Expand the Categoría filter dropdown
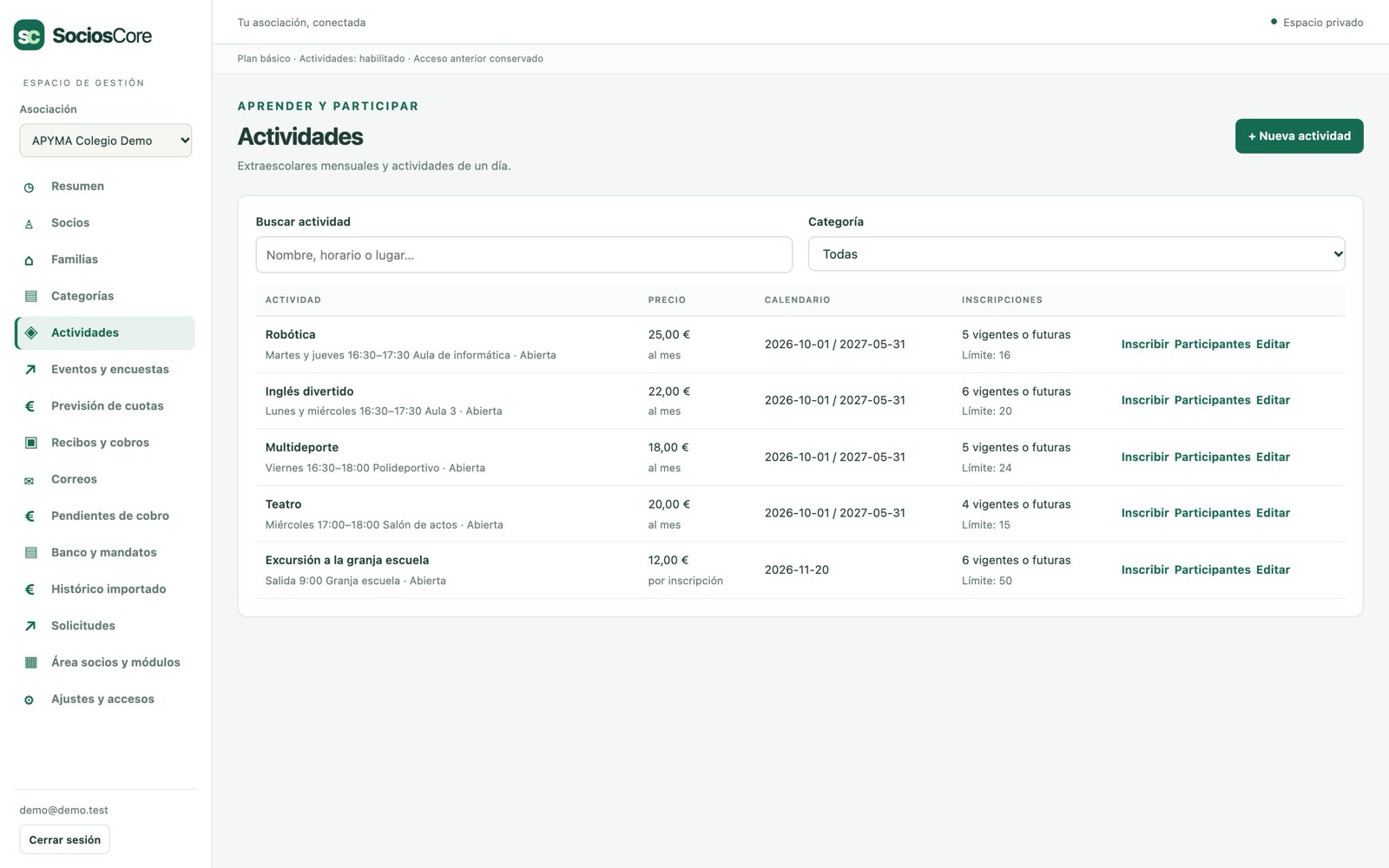The image size is (1389, 868). point(1076,254)
